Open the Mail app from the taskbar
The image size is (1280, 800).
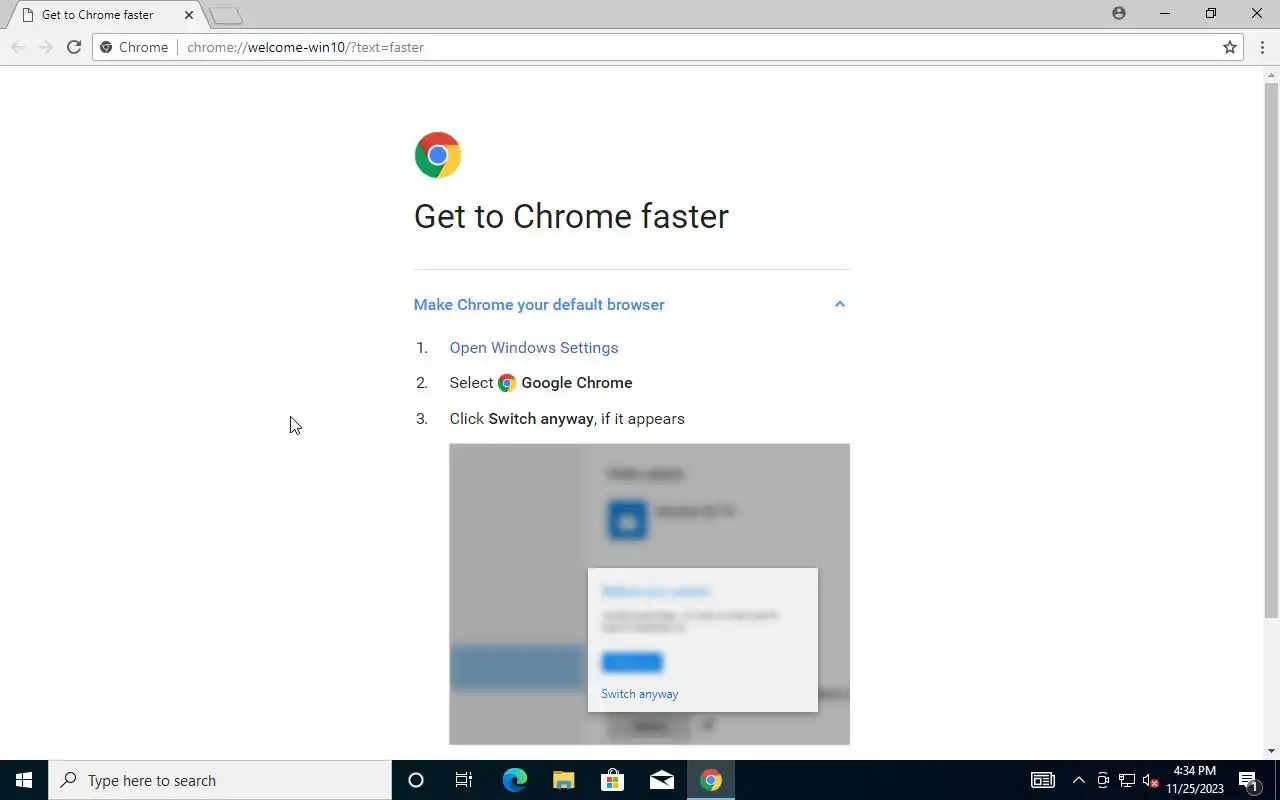[x=661, y=780]
